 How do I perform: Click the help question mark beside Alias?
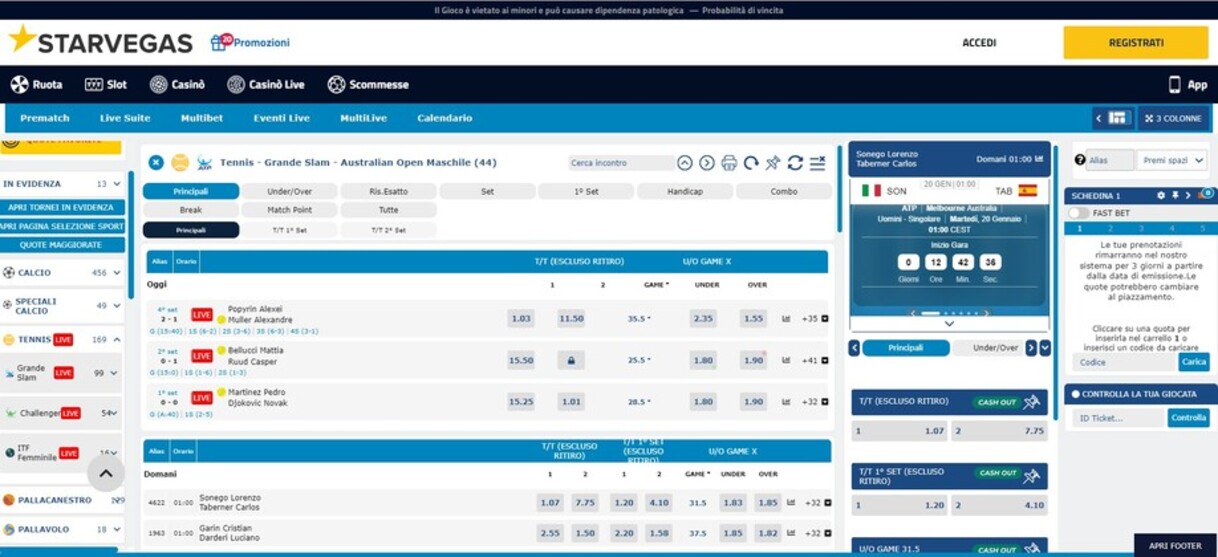coord(1079,160)
